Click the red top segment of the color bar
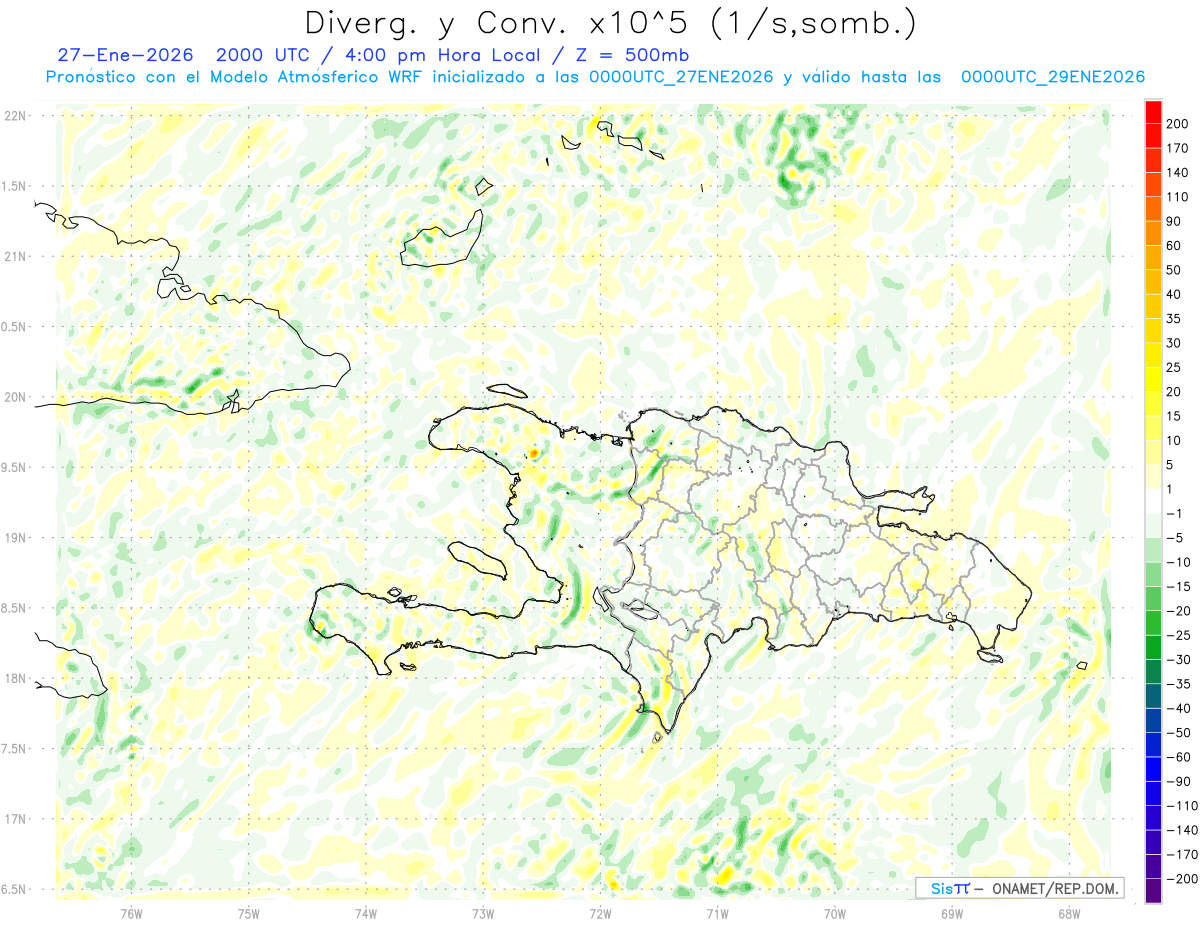 (x=1153, y=111)
